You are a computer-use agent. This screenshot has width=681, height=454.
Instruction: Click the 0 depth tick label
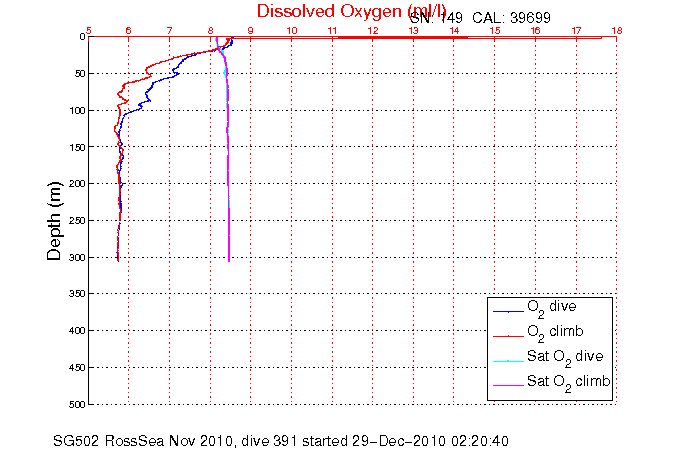tap(80, 37)
